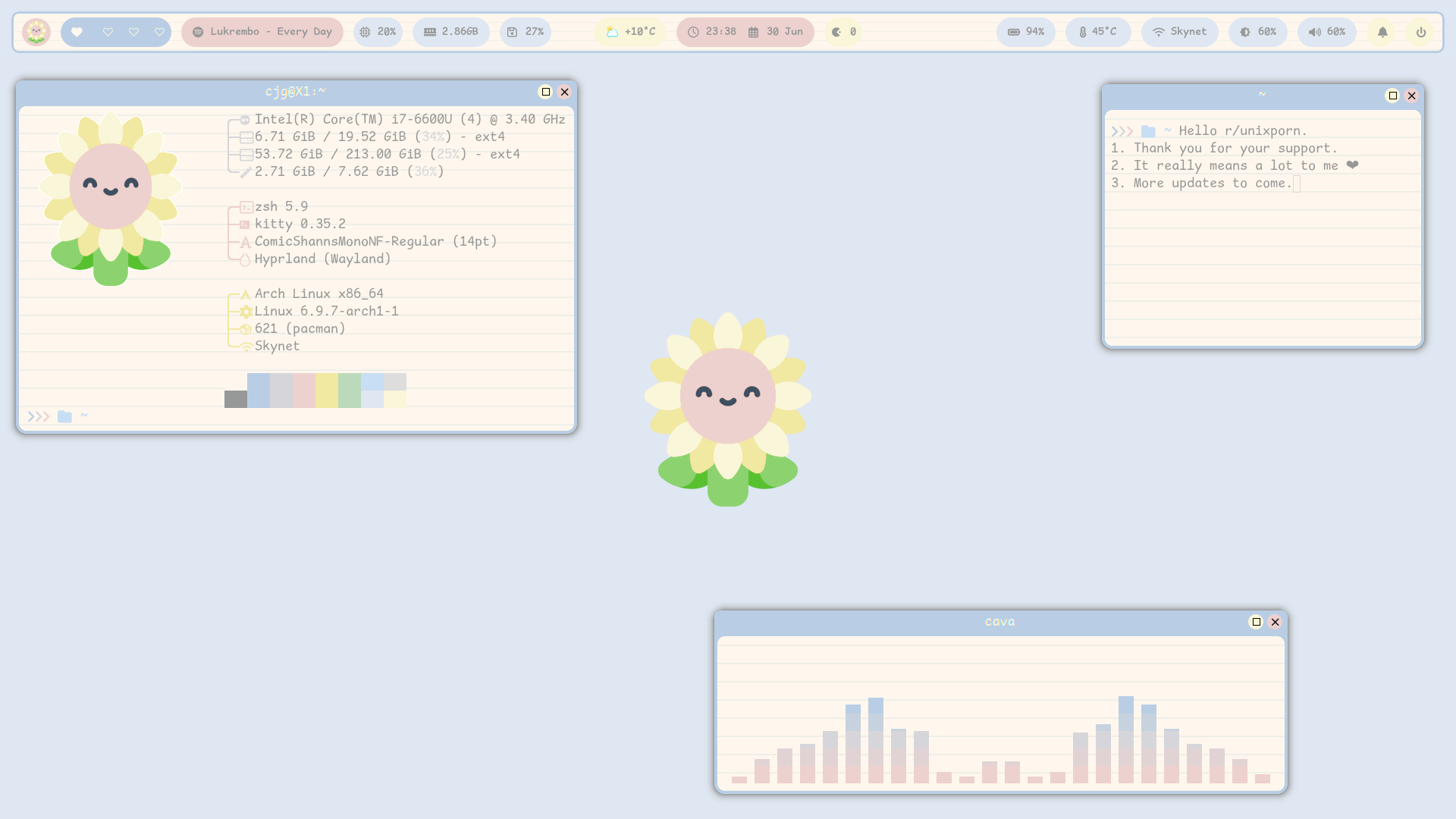Click the sunflower launcher icon in the bar
The width and height of the screenshot is (1456, 819).
tap(36, 32)
